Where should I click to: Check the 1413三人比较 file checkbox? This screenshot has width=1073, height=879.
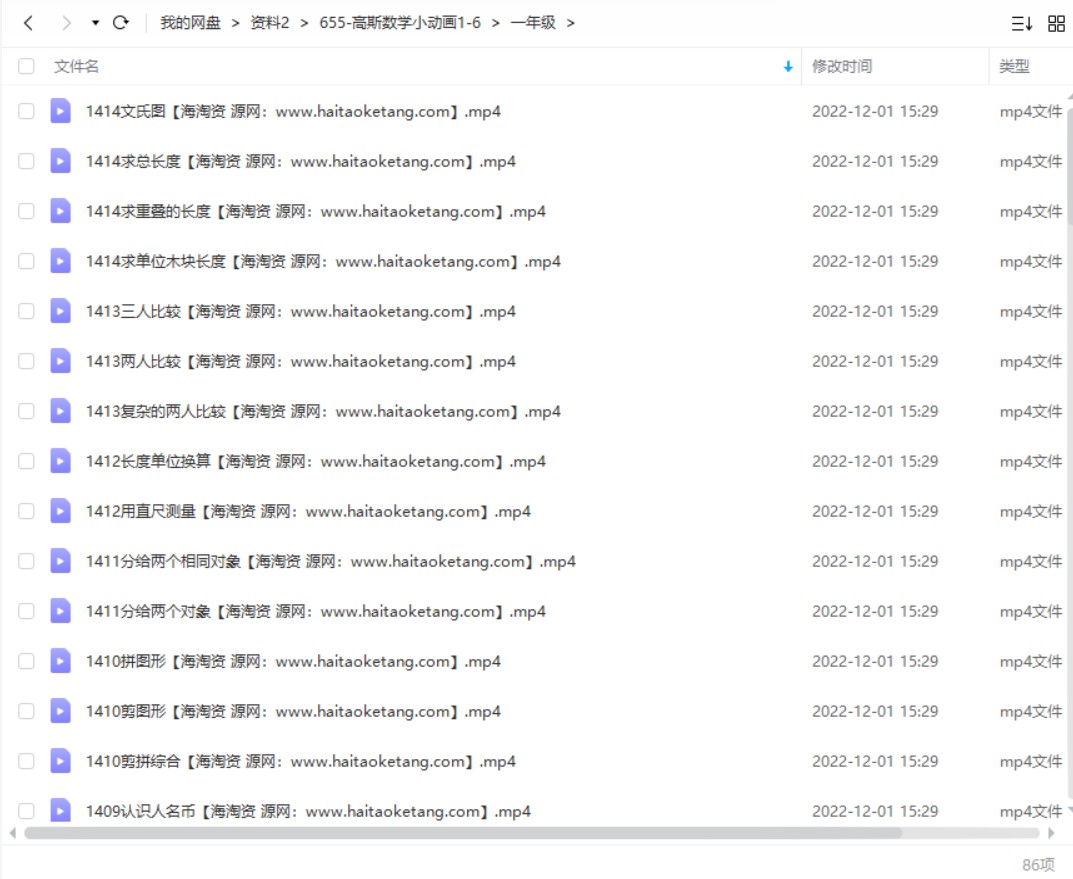tap(26, 311)
